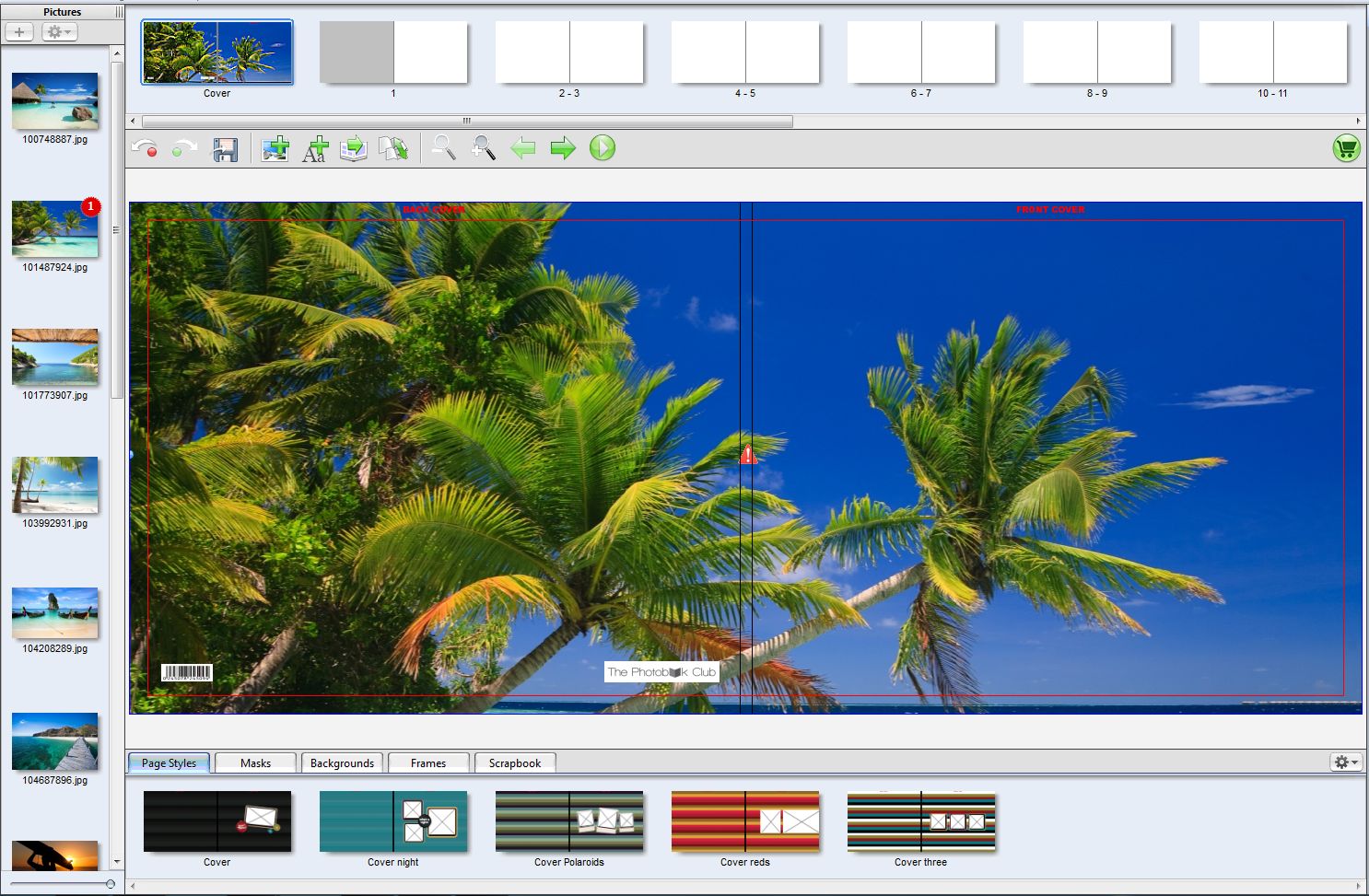Click the Pictures panel vertical scrollbar thumb

[117, 229]
